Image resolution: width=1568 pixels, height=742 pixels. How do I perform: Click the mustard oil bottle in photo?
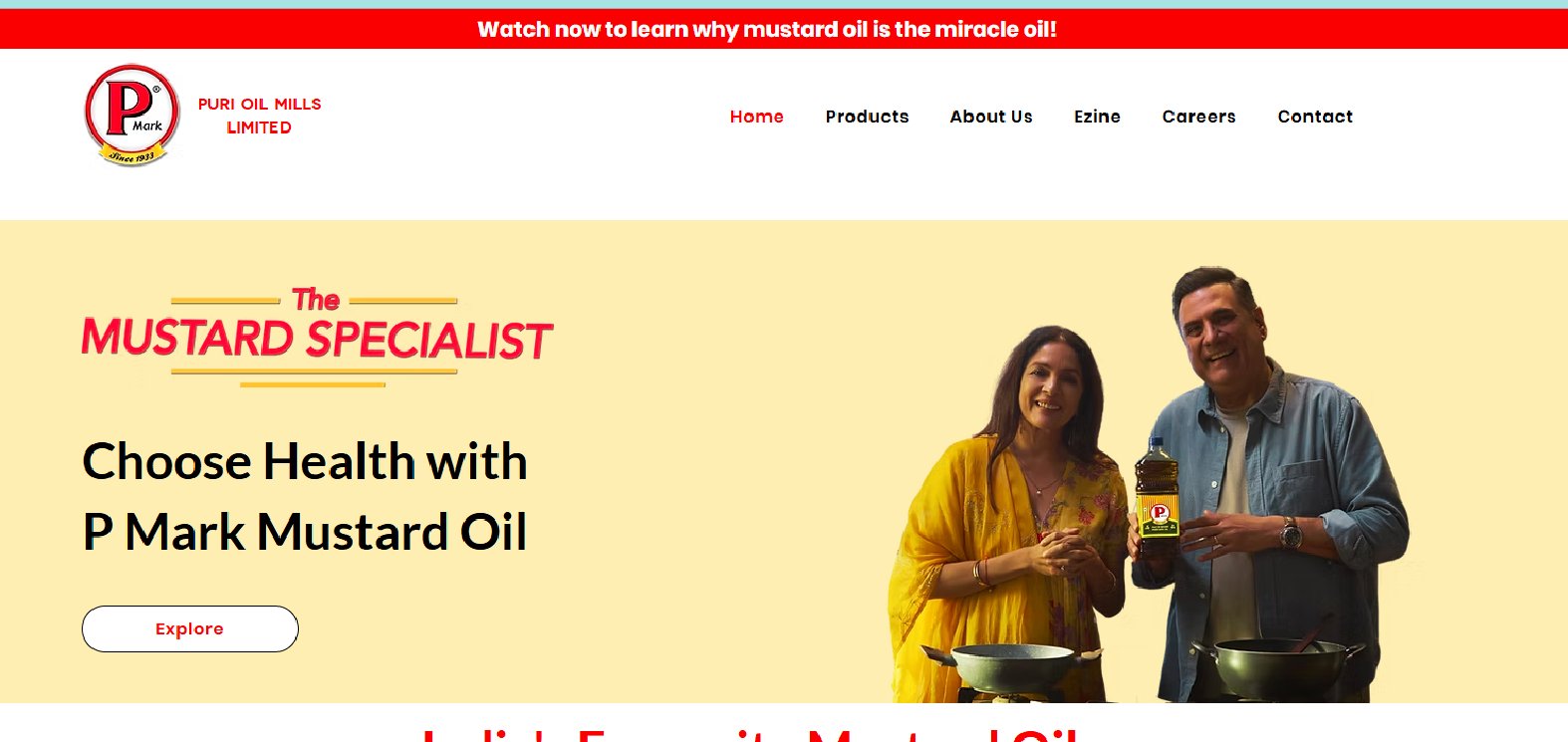click(1158, 488)
